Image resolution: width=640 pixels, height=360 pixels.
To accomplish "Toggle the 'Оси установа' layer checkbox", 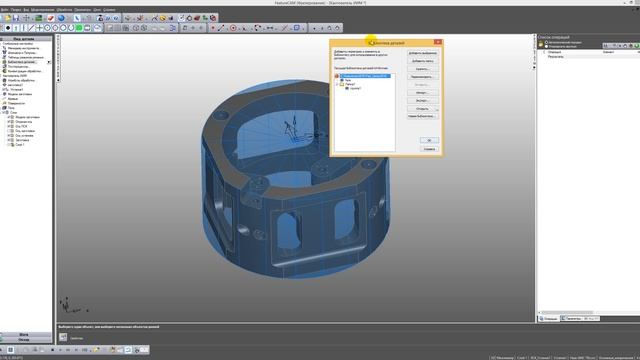I will click(9, 135).
